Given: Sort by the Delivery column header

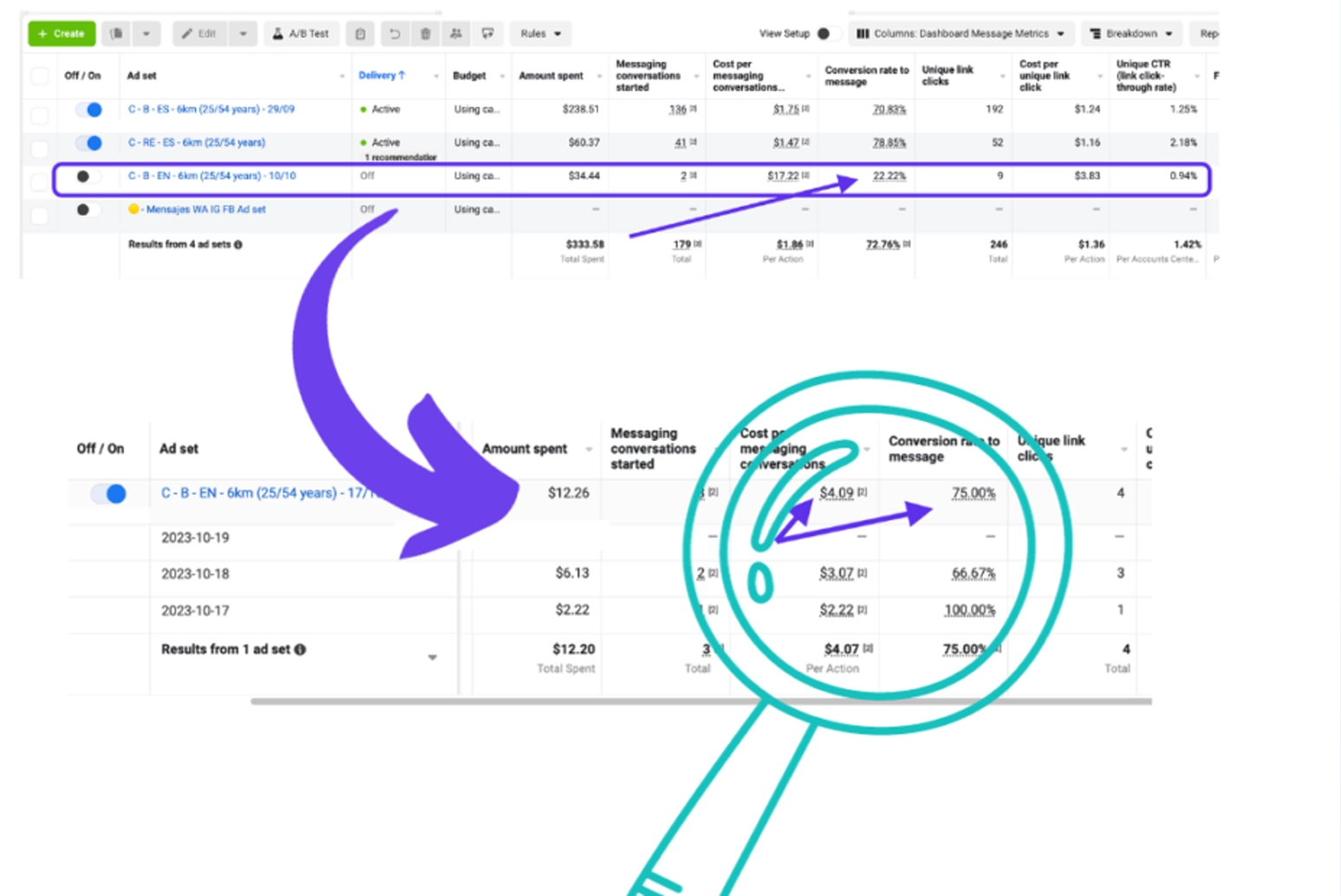Looking at the screenshot, I should click(x=382, y=75).
